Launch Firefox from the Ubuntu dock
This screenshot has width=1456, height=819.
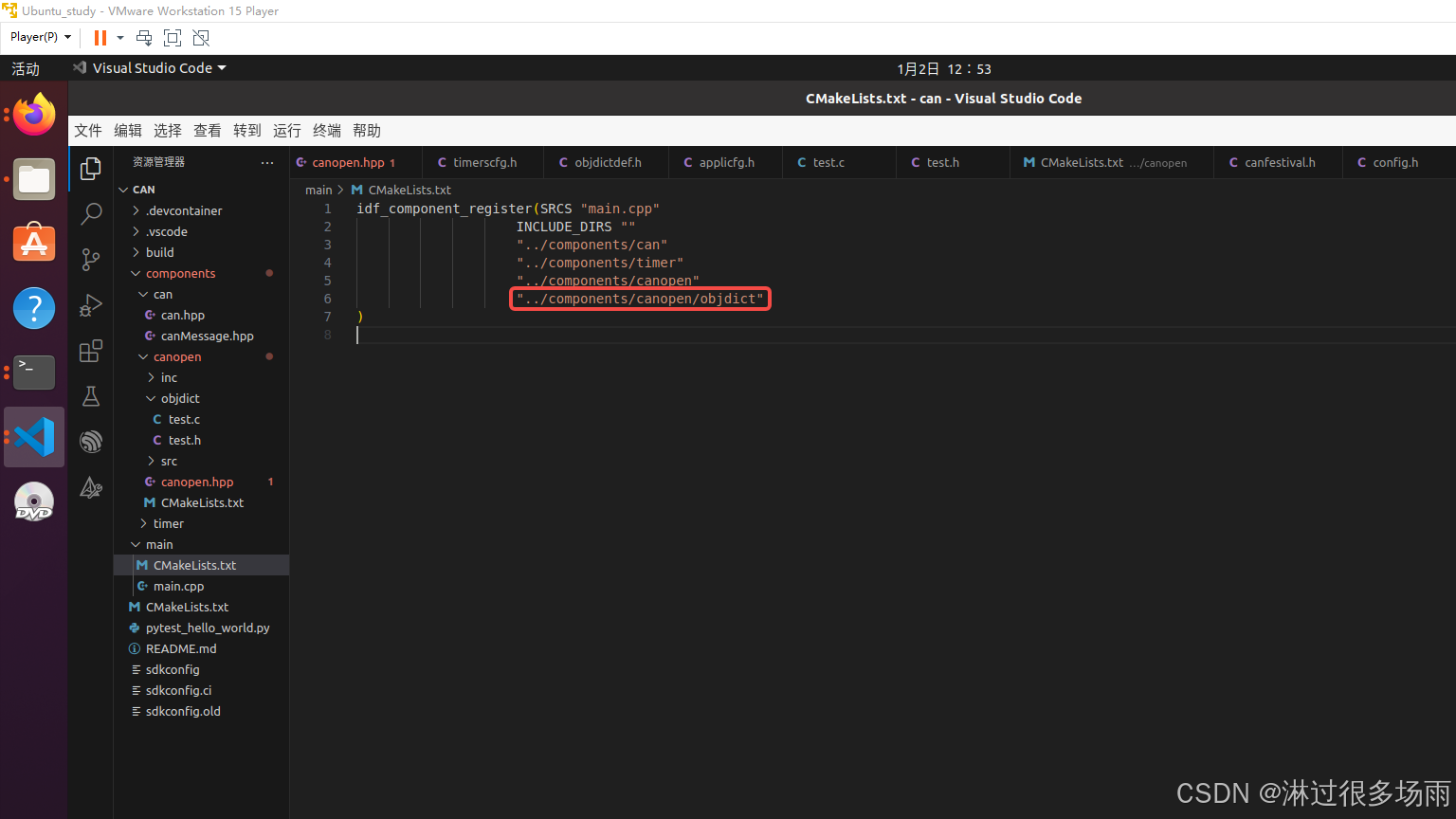pos(34,115)
